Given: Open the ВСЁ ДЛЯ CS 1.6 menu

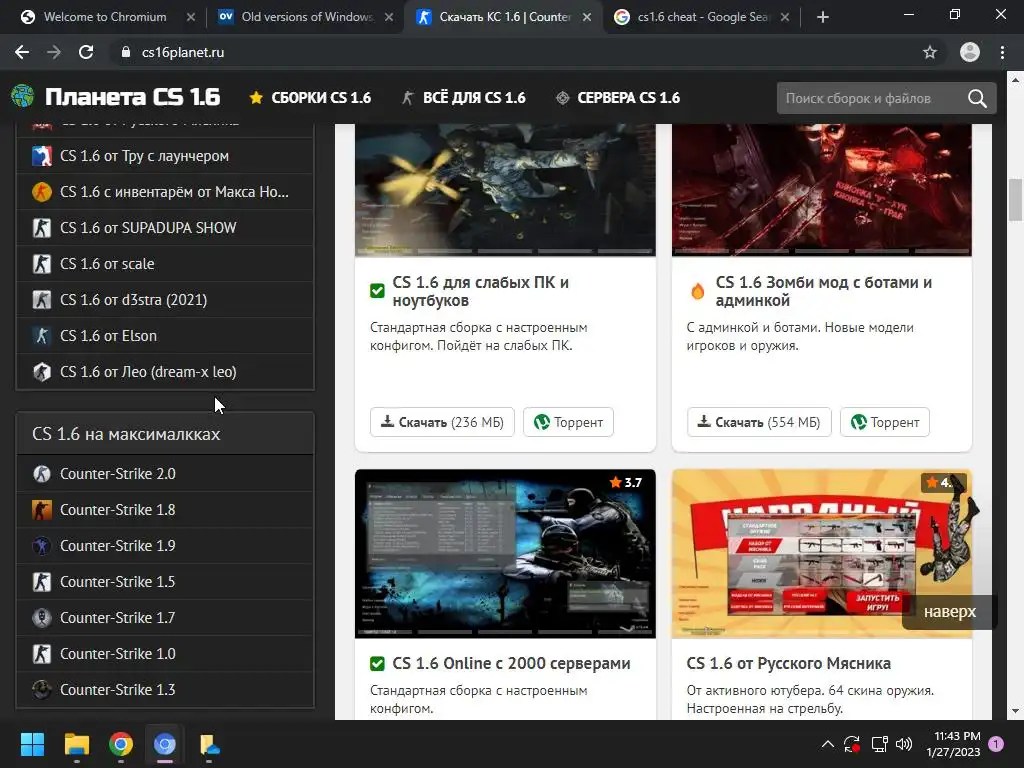Looking at the screenshot, I should [x=464, y=98].
